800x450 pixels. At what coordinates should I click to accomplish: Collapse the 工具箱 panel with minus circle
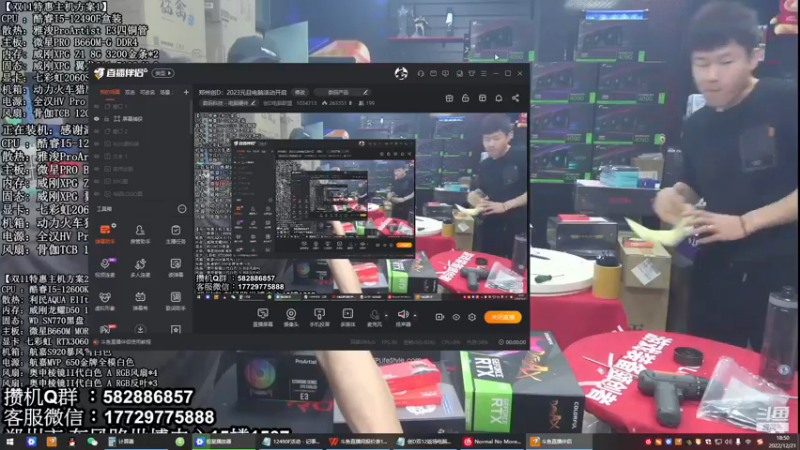coord(182,209)
